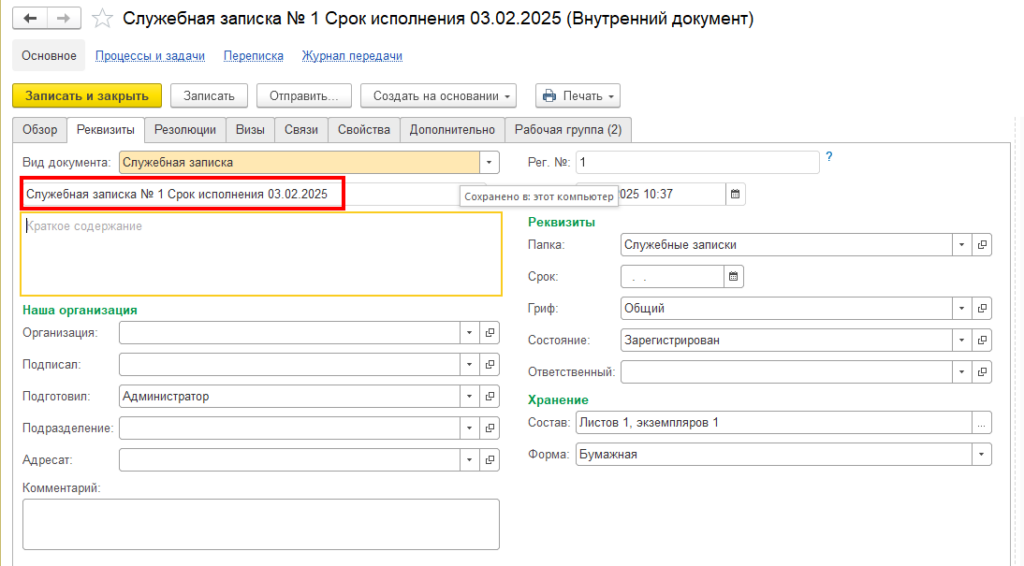Switch to Обзор tab
The image size is (1024, 566).
tap(40, 130)
